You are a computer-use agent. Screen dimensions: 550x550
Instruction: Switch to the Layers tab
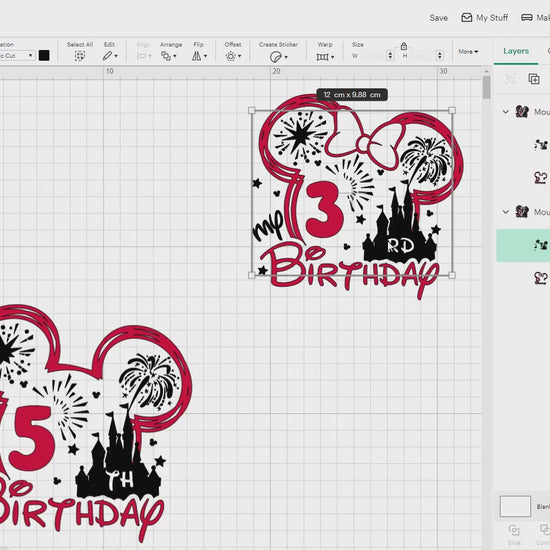(x=516, y=51)
